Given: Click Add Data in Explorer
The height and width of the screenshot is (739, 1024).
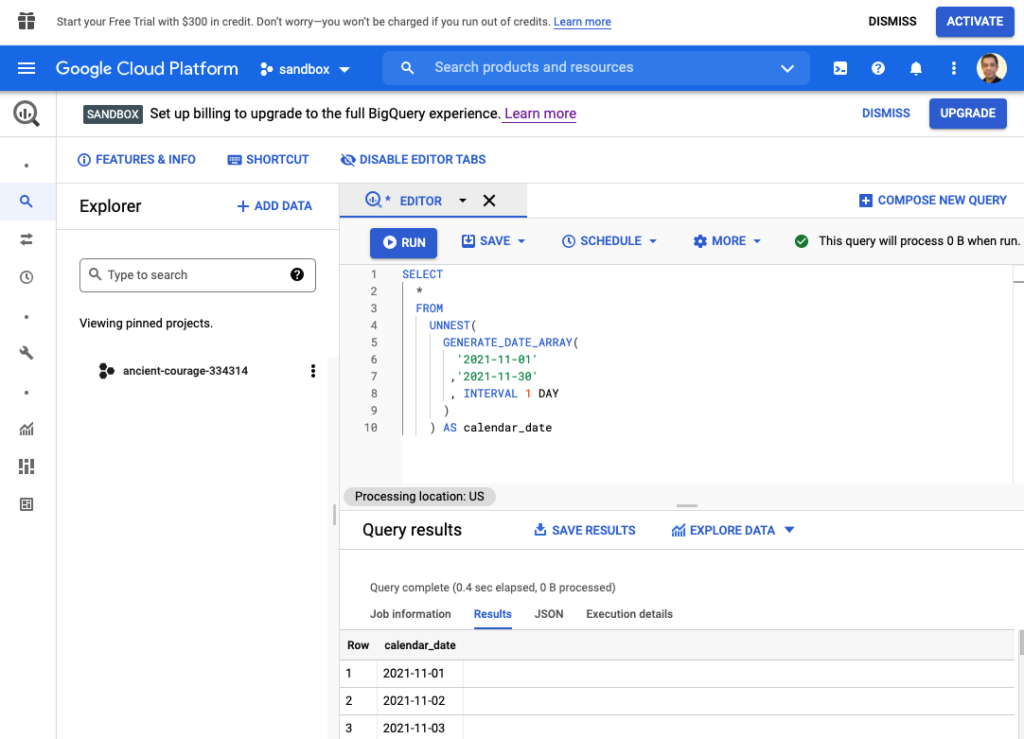Looking at the screenshot, I should tap(274, 206).
